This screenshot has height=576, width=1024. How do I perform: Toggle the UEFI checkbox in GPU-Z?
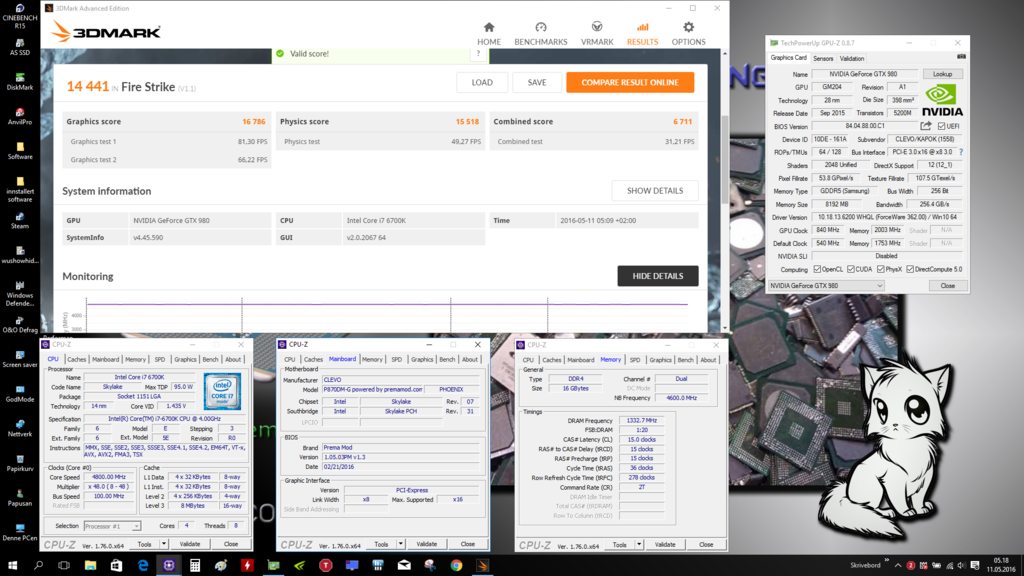point(941,126)
